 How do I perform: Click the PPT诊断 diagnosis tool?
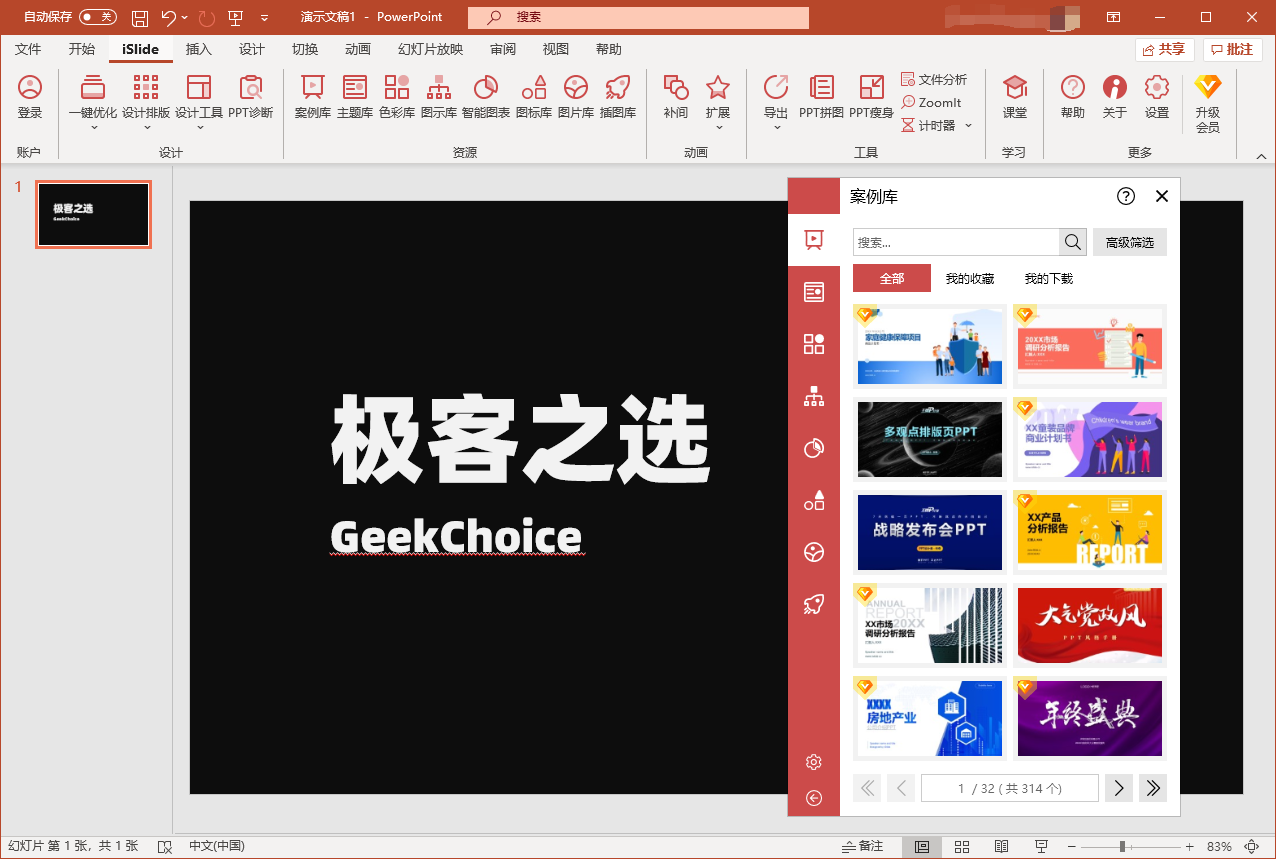tap(250, 97)
